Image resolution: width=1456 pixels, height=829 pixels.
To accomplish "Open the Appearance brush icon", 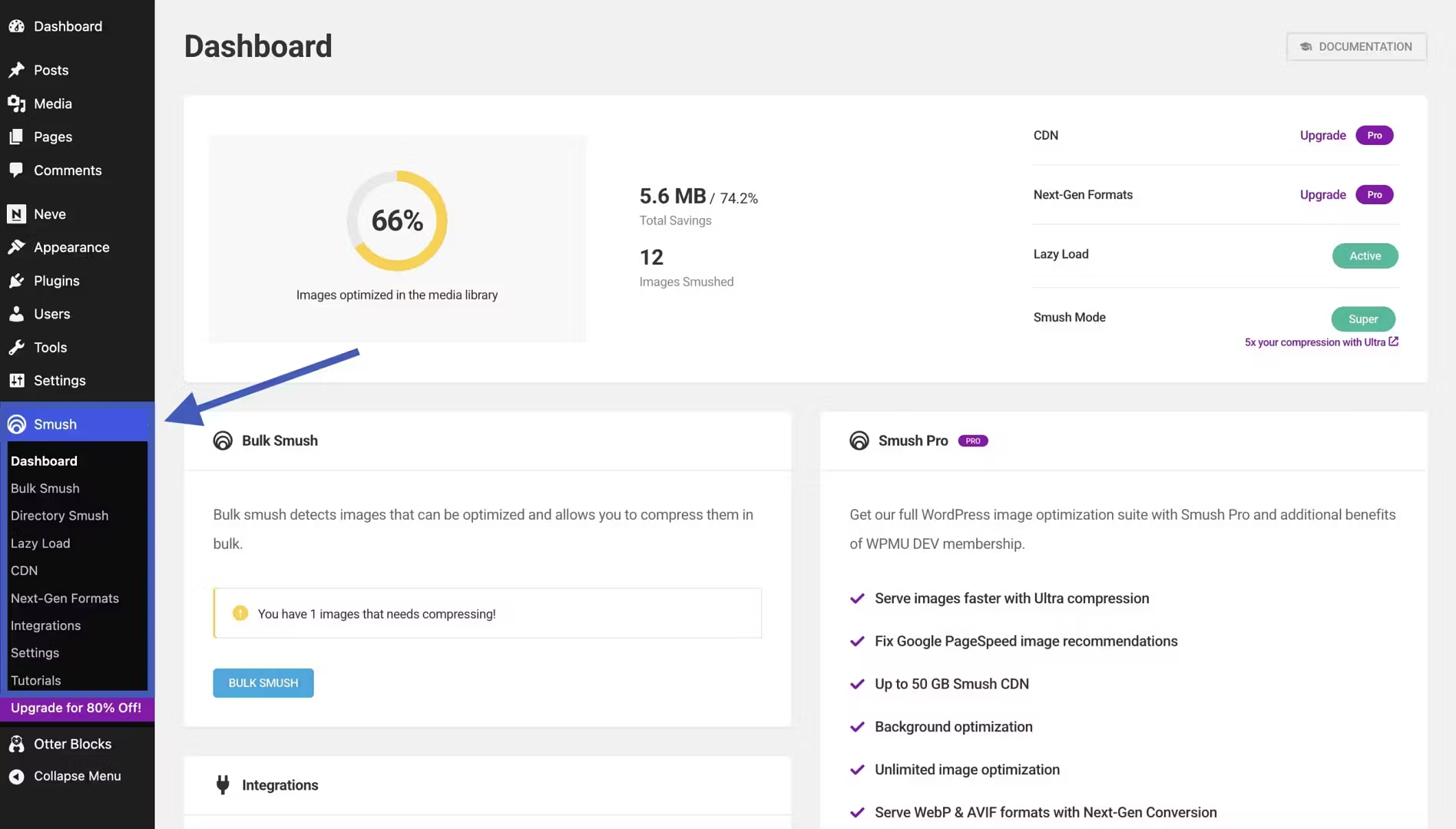I will 16,247.
